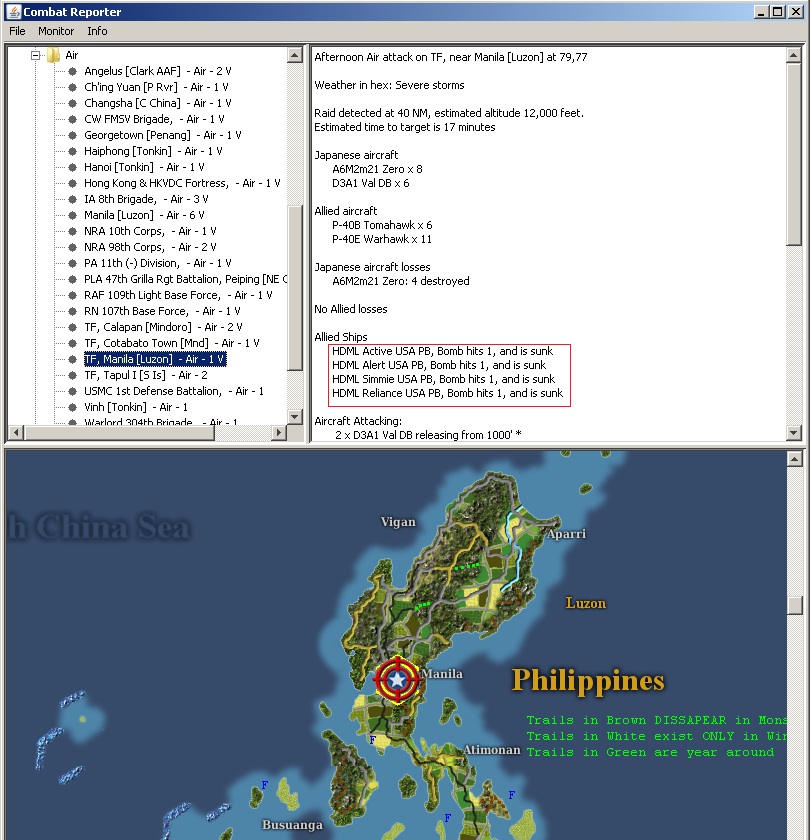Click bullet icon beside Georgetown [Penang]
The height and width of the screenshot is (840, 810).
(x=72, y=136)
